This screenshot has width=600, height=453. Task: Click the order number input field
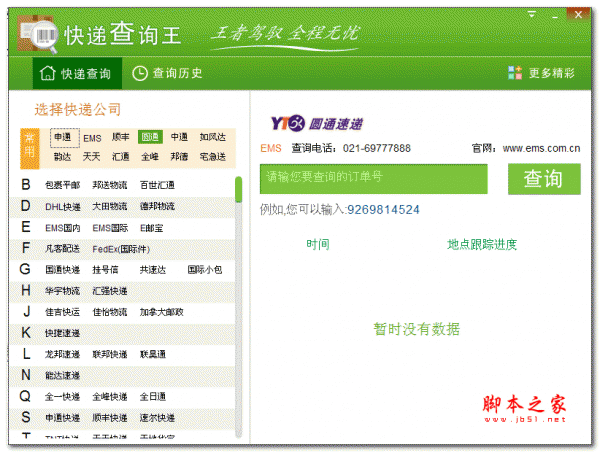373,179
